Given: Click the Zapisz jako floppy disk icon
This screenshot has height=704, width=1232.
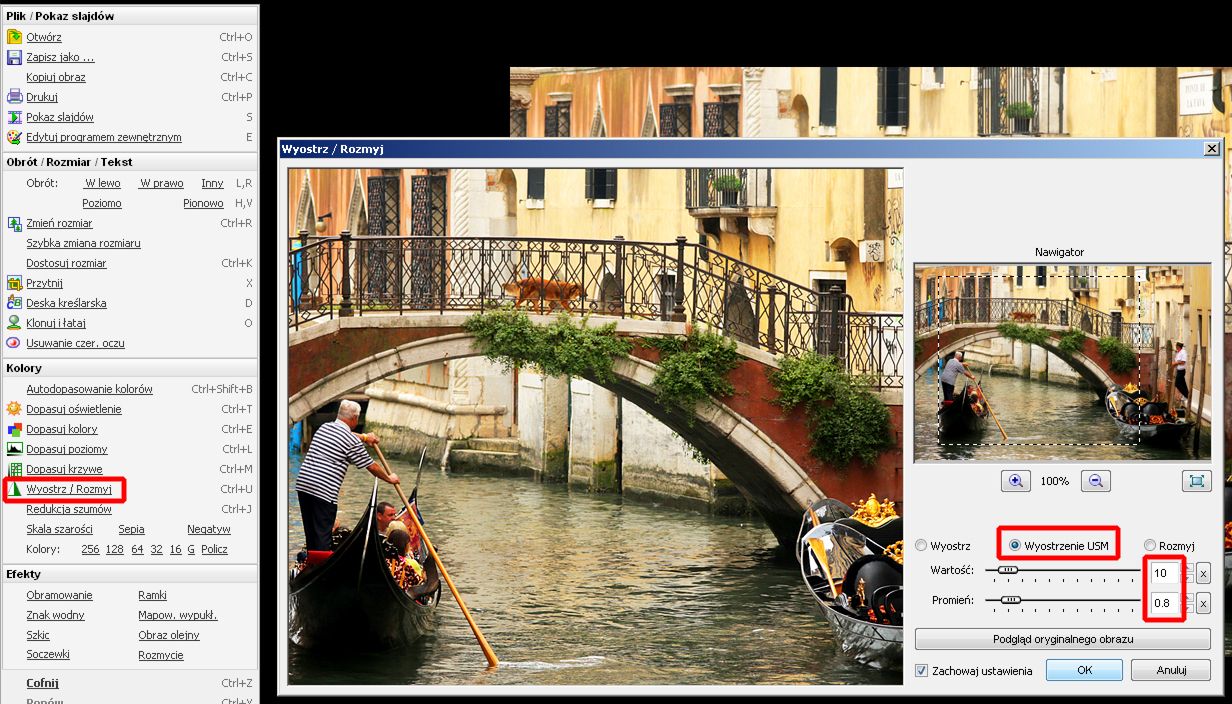Looking at the screenshot, I should coord(14,57).
